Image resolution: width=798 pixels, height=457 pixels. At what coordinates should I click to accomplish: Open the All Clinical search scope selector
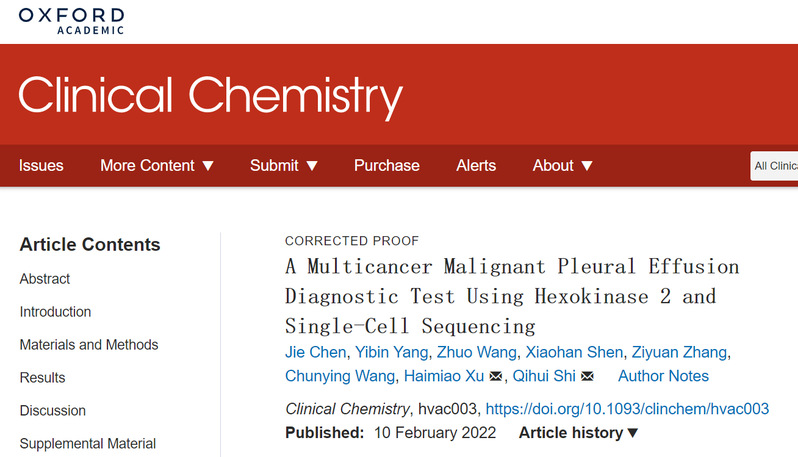pyautogui.click(x=774, y=166)
